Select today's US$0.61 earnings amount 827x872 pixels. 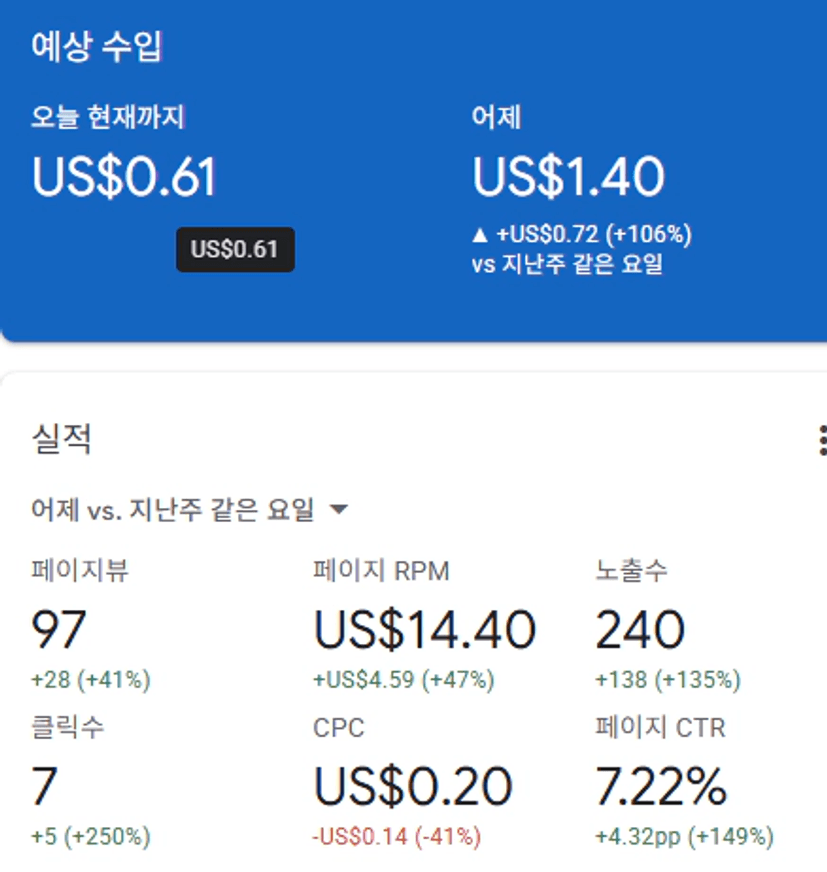pos(124,177)
